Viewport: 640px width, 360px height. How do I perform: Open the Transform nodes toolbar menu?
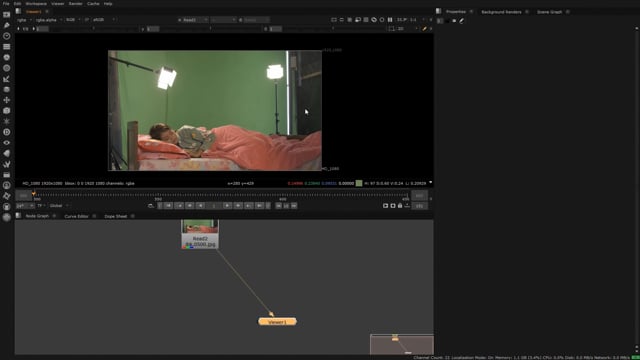pos(7,100)
